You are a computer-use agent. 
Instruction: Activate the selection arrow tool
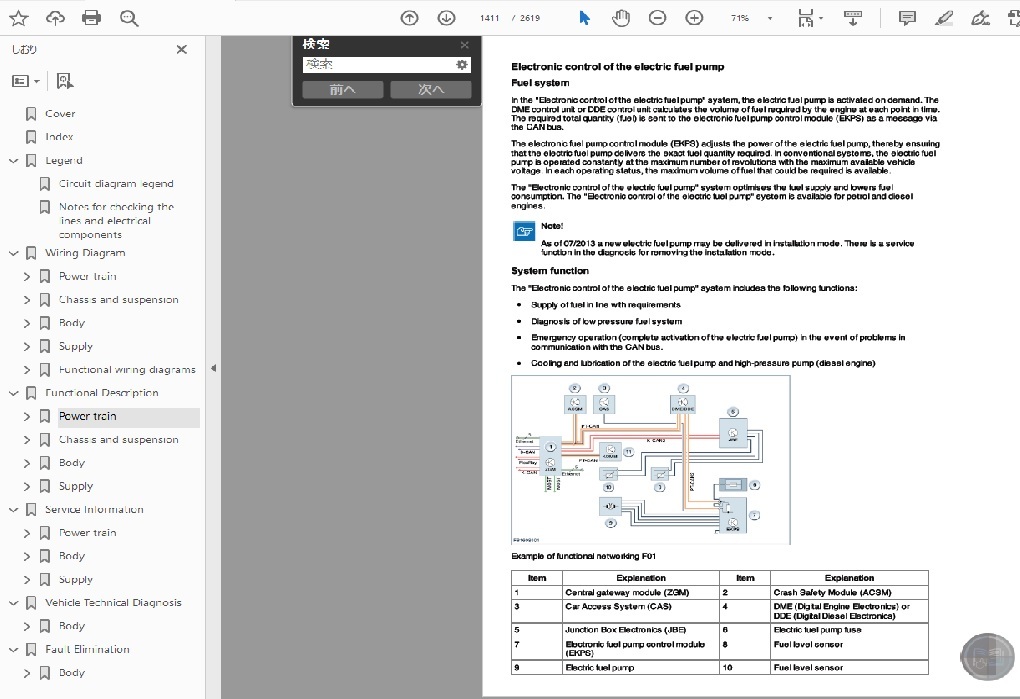tap(584, 18)
